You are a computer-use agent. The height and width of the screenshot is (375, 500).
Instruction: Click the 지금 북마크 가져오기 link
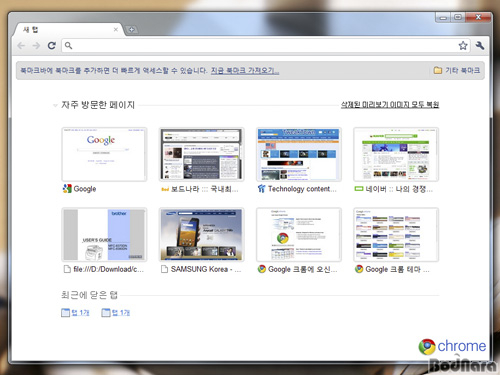pos(245,71)
